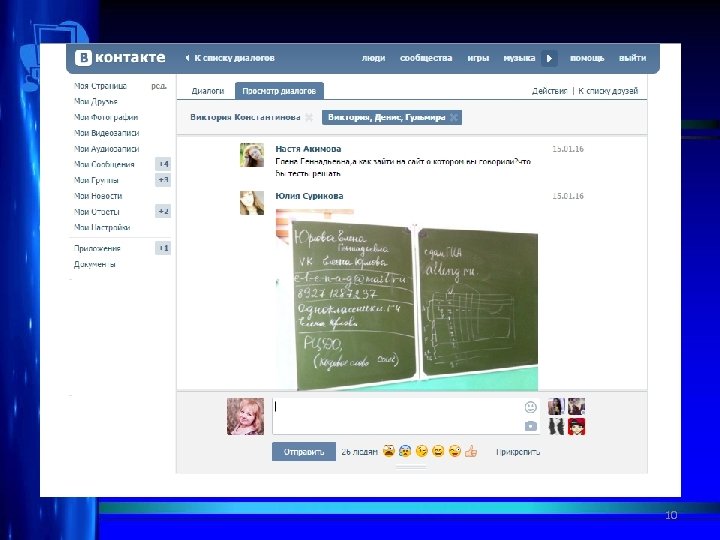Click the groups counter badge

tap(163, 180)
